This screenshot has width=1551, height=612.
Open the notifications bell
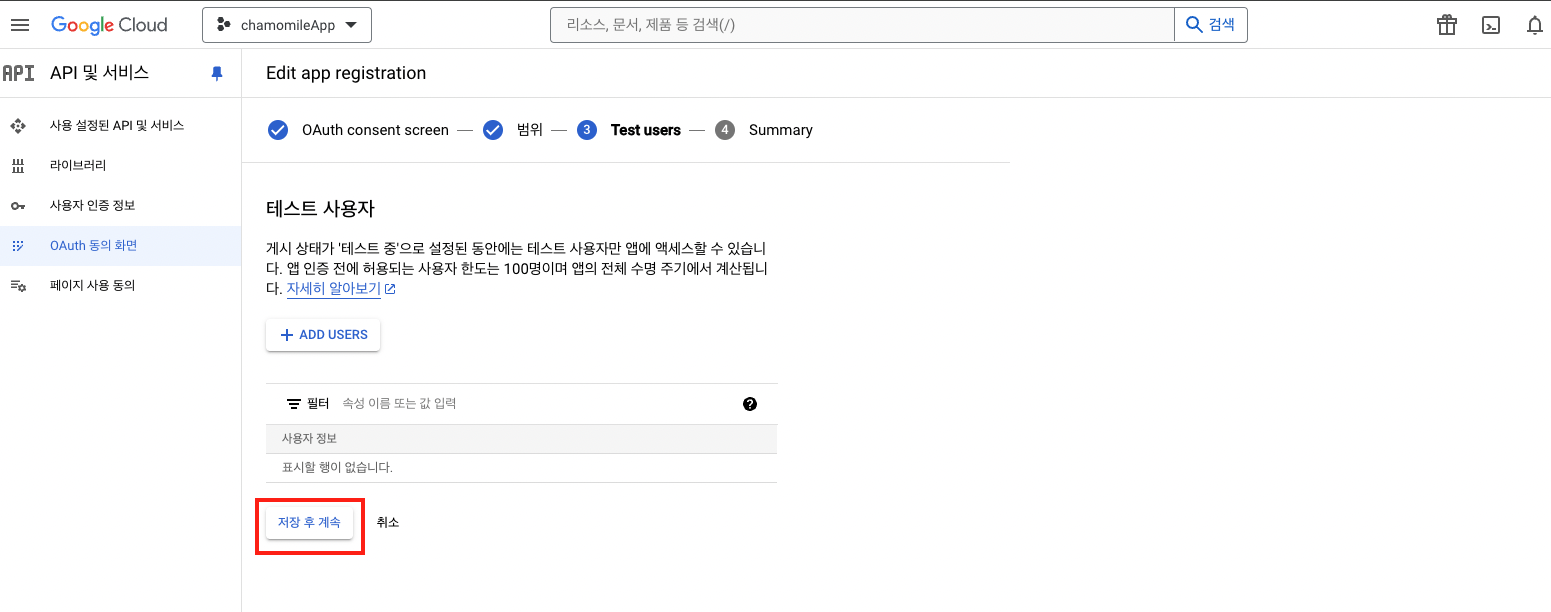pyautogui.click(x=1534, y=25)
